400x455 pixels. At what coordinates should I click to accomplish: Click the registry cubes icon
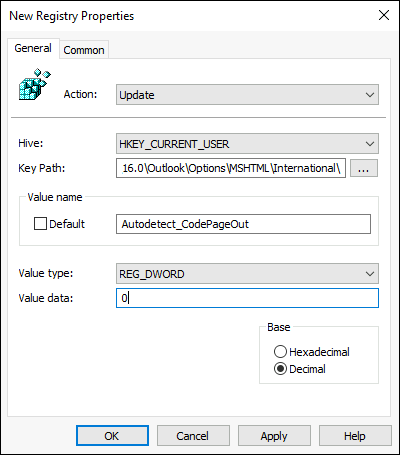coord(35,84)
